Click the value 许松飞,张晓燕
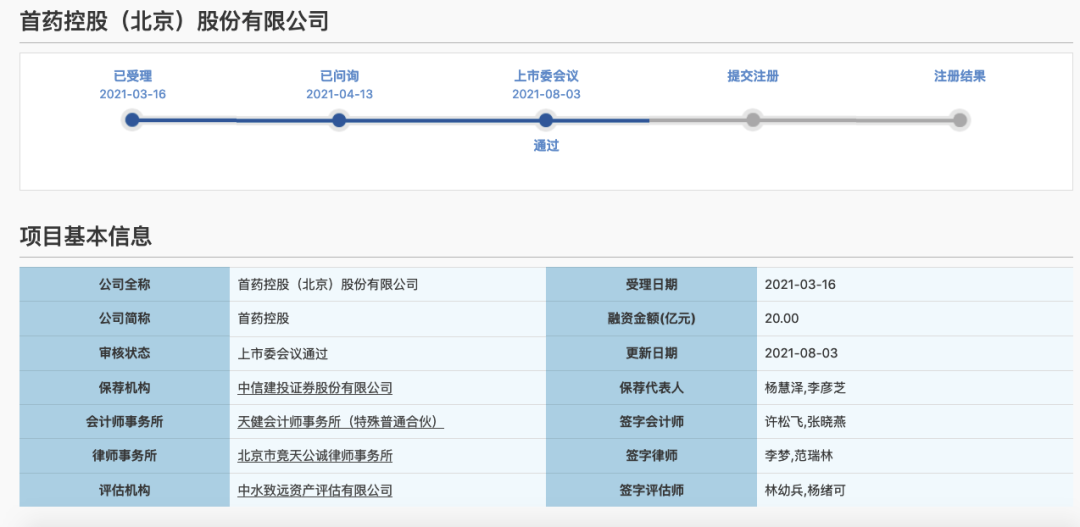 point(805,422)
